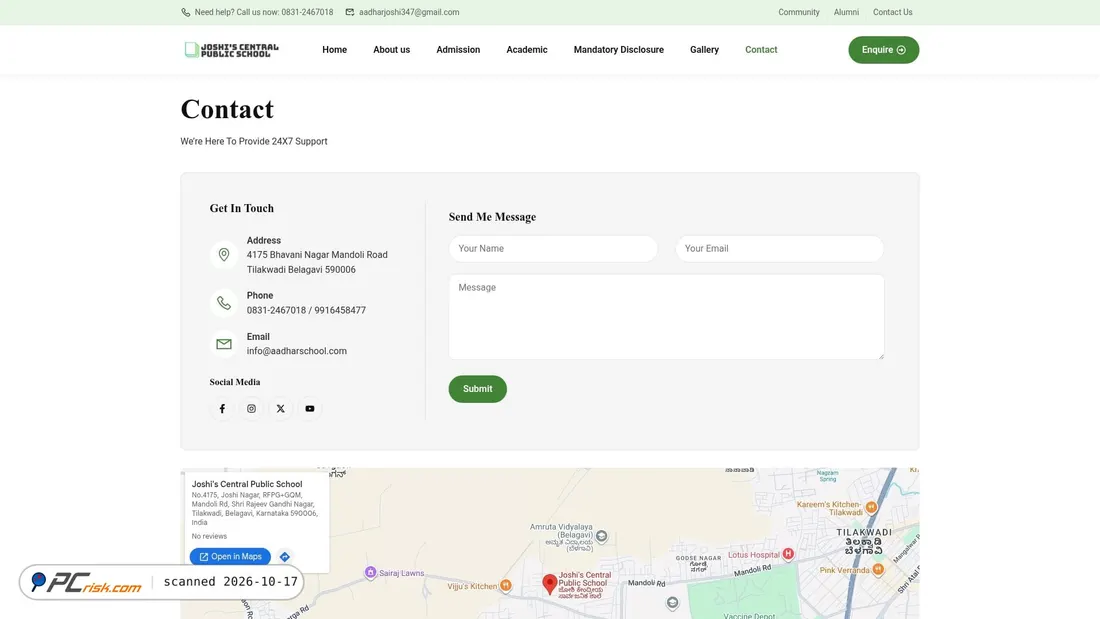Click the Vijju's Kitchen map marker
The height and width of the screenshot is (619, 1100).
click(506, 585)
